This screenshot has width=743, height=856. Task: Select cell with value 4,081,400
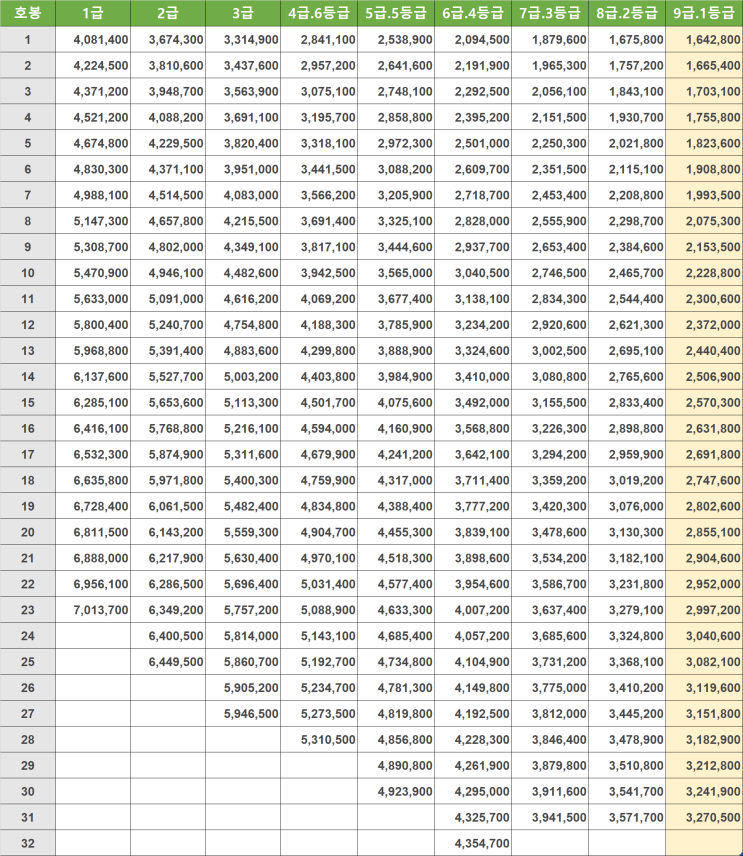coord(93,40)
